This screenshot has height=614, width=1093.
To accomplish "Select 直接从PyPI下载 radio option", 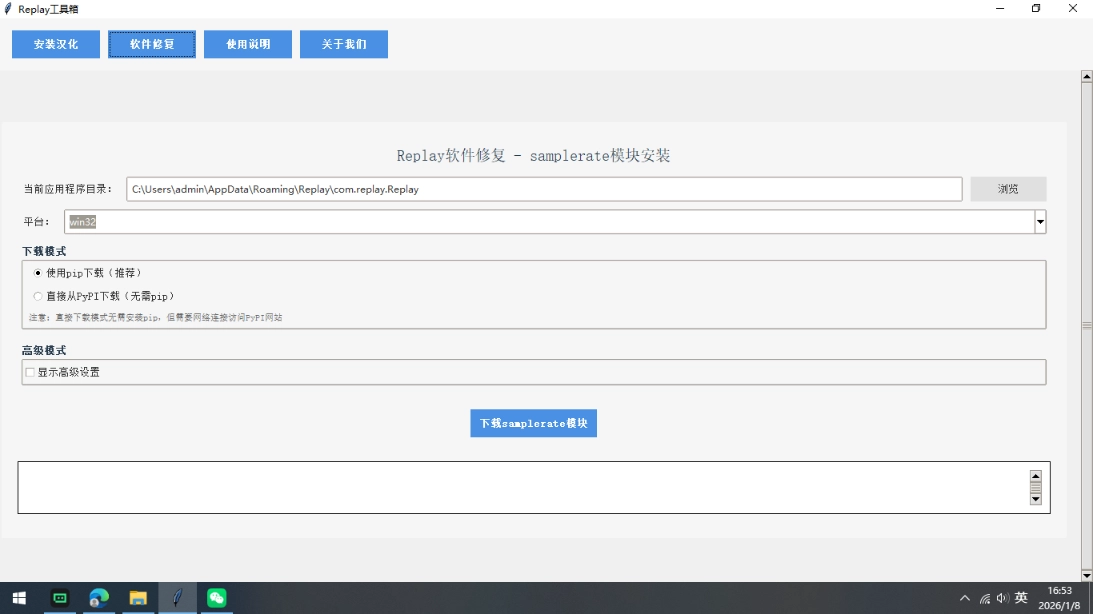I will pyautogui.click(x=39, y=296).
